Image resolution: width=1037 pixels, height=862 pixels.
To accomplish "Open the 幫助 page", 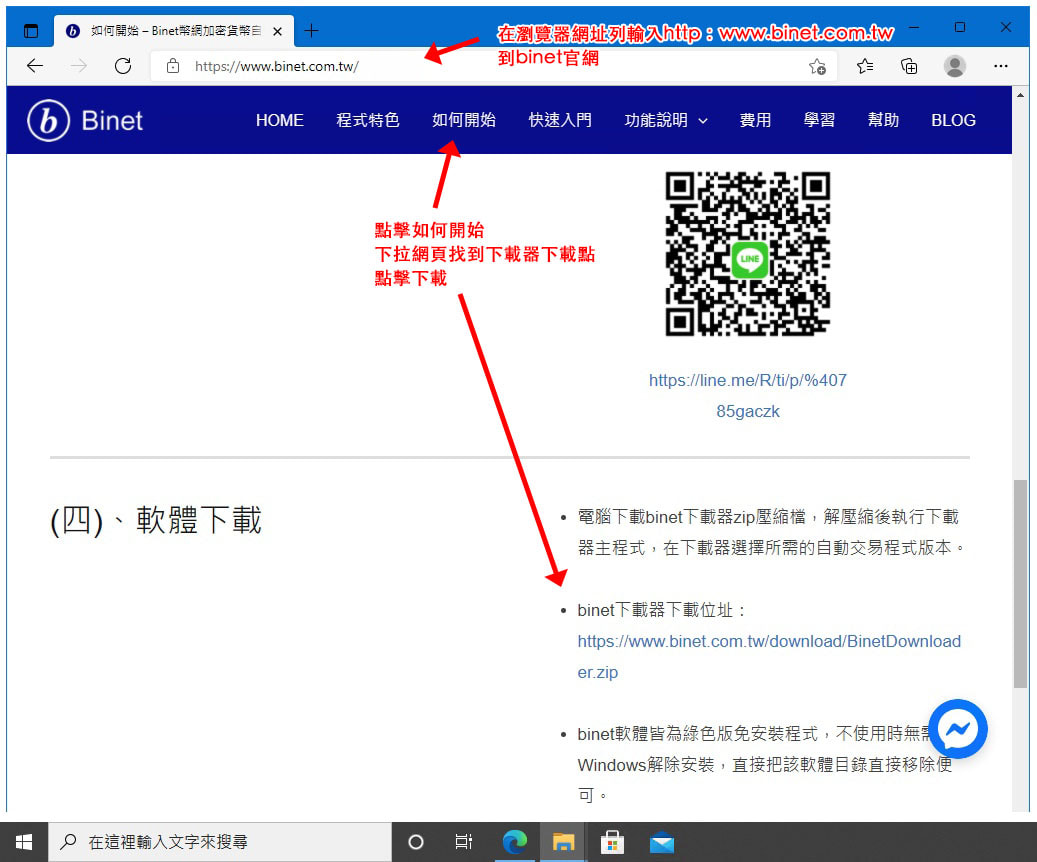I will 884,120.
